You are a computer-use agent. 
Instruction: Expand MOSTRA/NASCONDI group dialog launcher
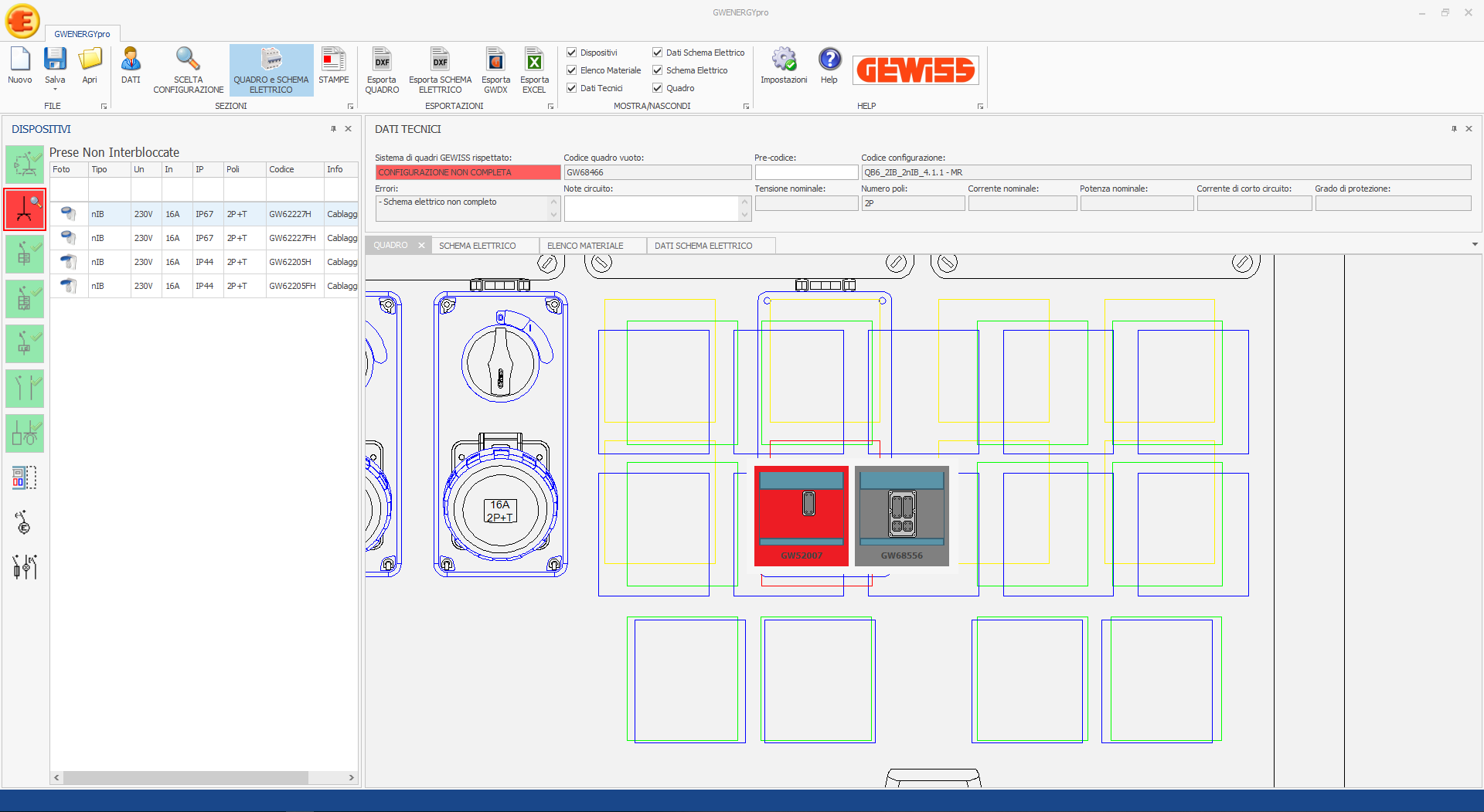coord(746,107)
